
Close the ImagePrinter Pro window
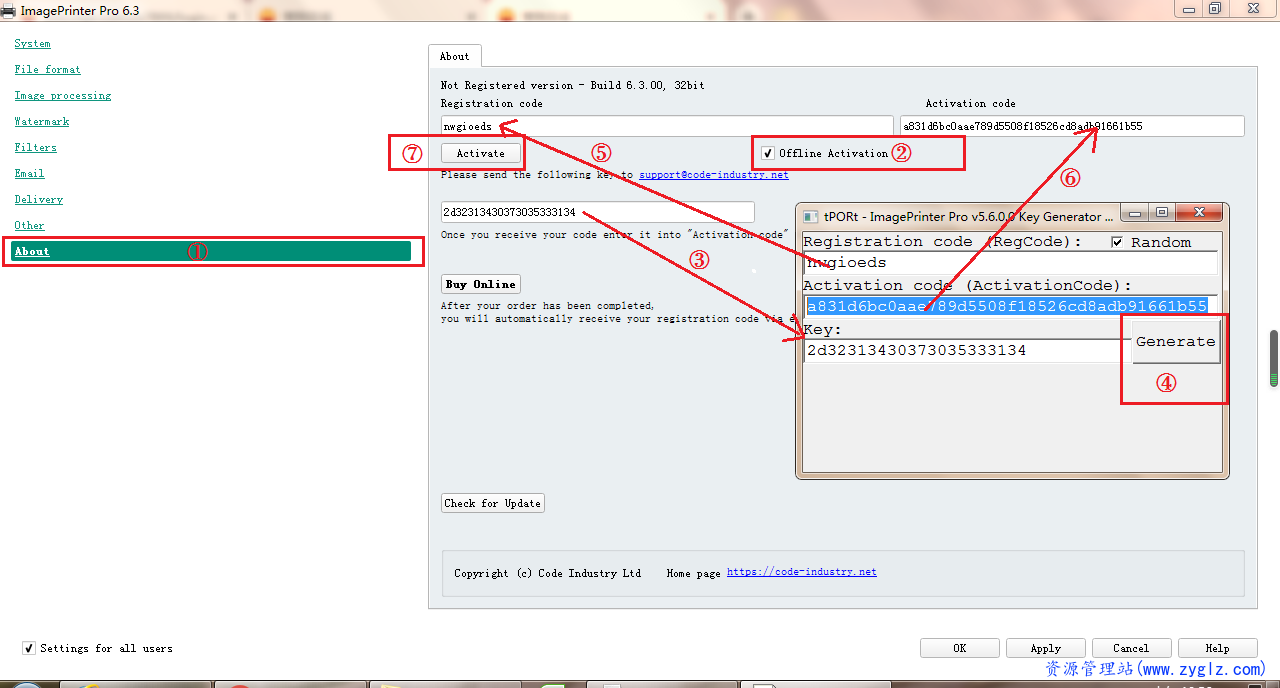(x=1253, y=8)
